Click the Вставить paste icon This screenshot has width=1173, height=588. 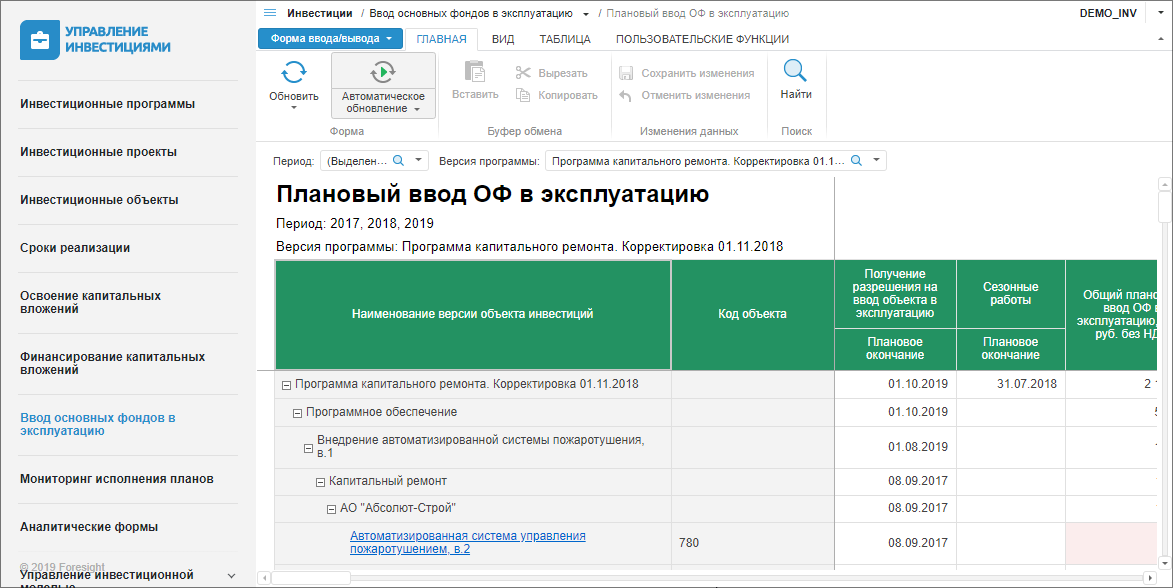tap(475, 72)
